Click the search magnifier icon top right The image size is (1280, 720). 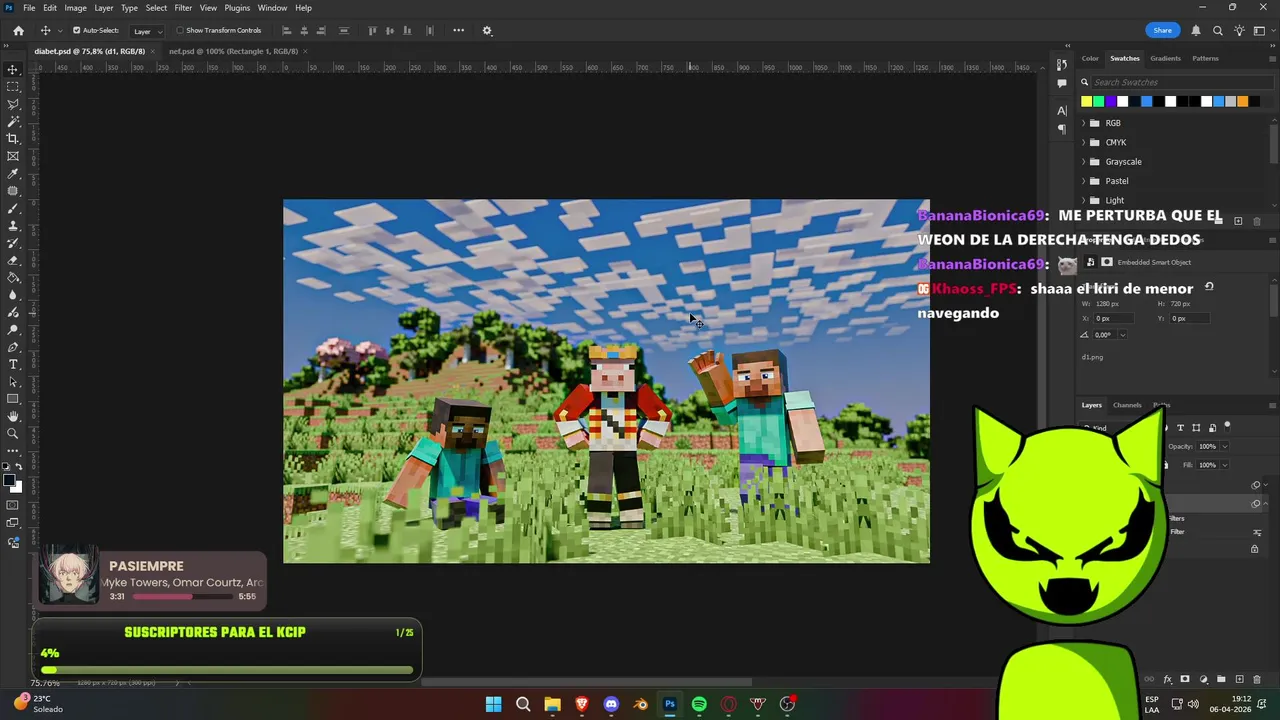pos(1217,31)
